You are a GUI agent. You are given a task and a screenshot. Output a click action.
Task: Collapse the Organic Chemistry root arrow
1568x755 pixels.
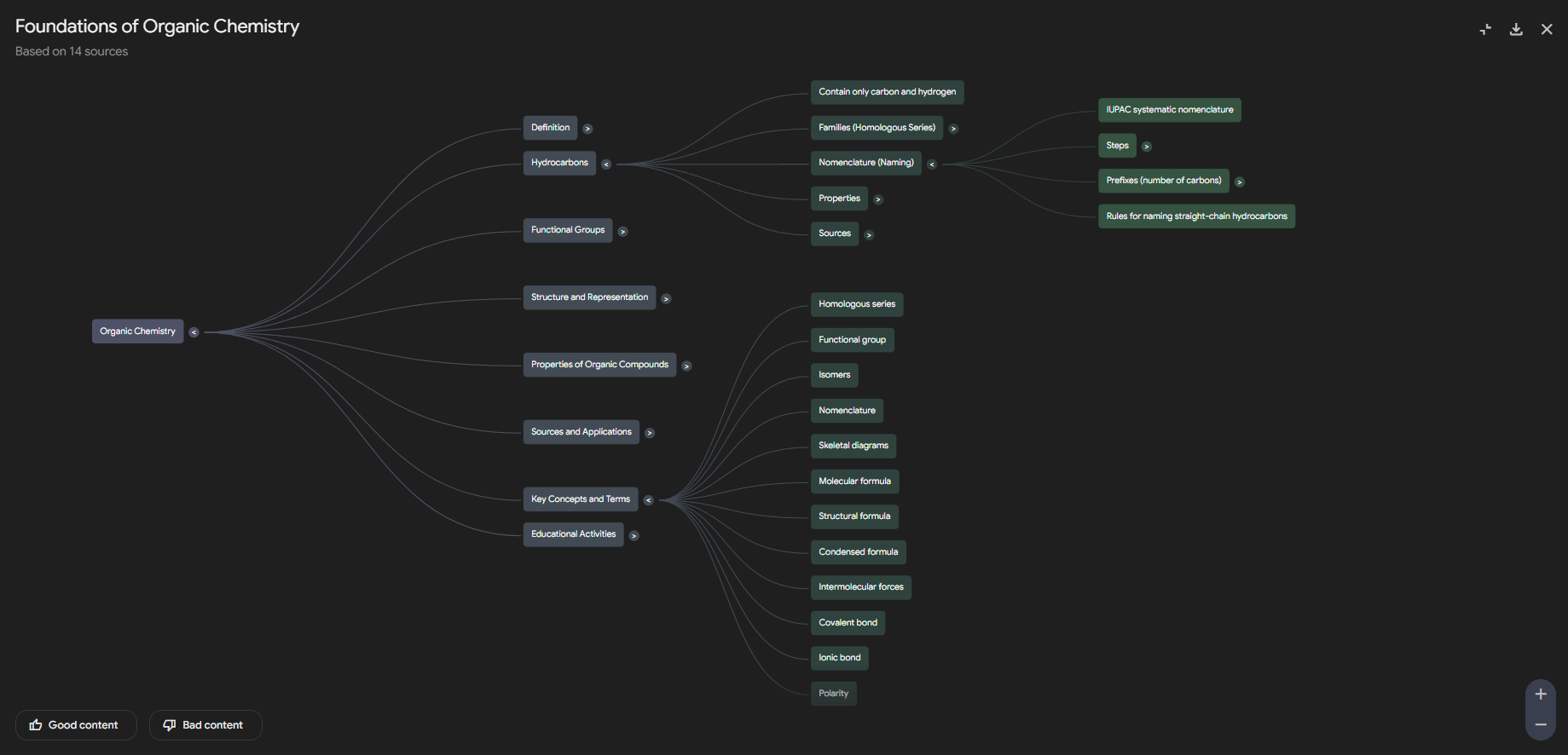click(194, 332)
